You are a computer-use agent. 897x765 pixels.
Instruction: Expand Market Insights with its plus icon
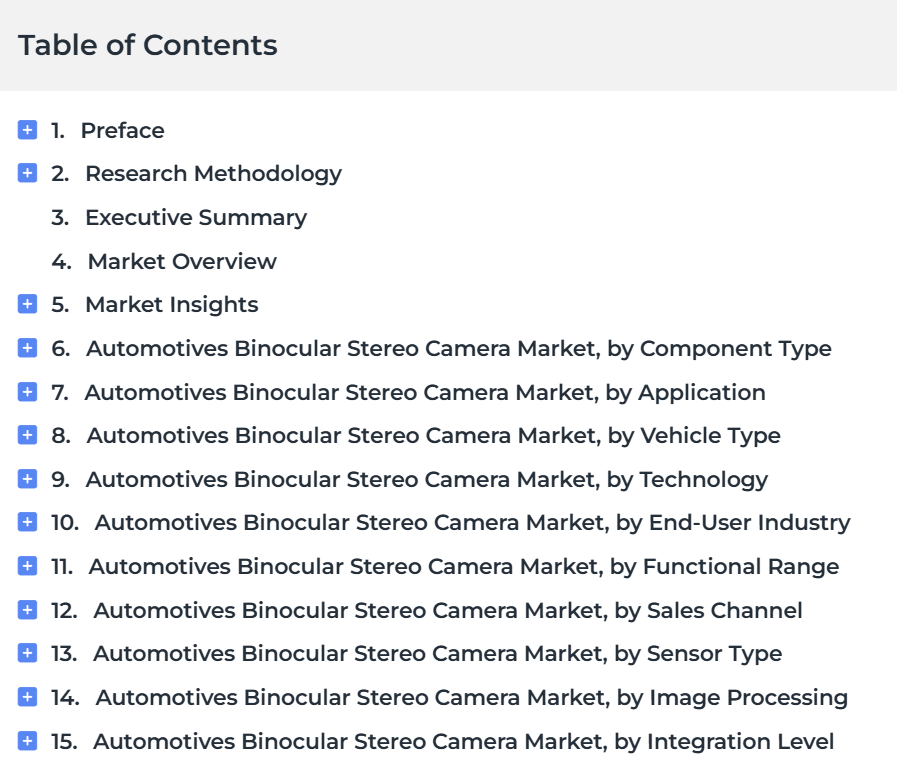(x=27, y=304)
